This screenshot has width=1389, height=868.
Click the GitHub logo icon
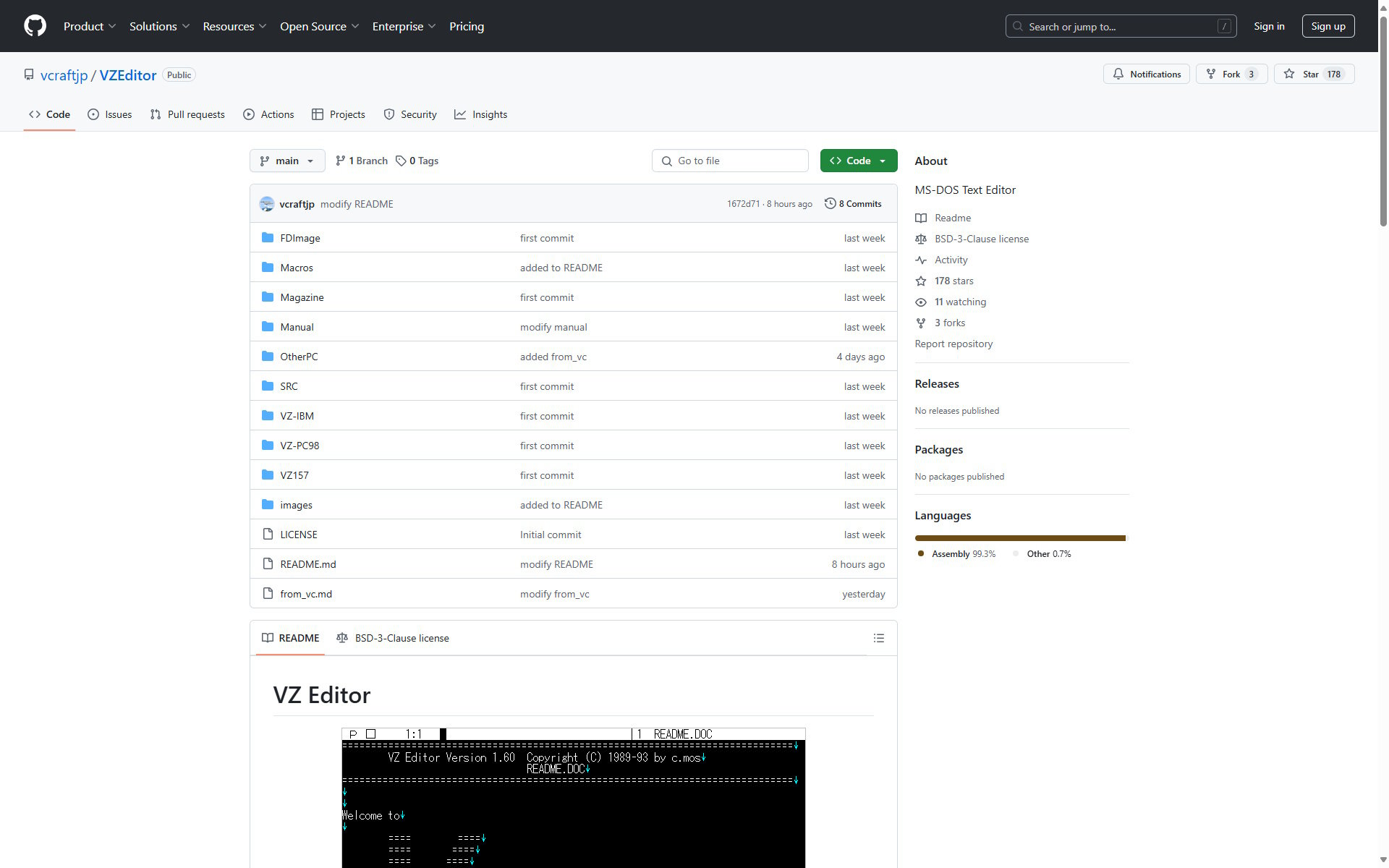pos(35,26)
